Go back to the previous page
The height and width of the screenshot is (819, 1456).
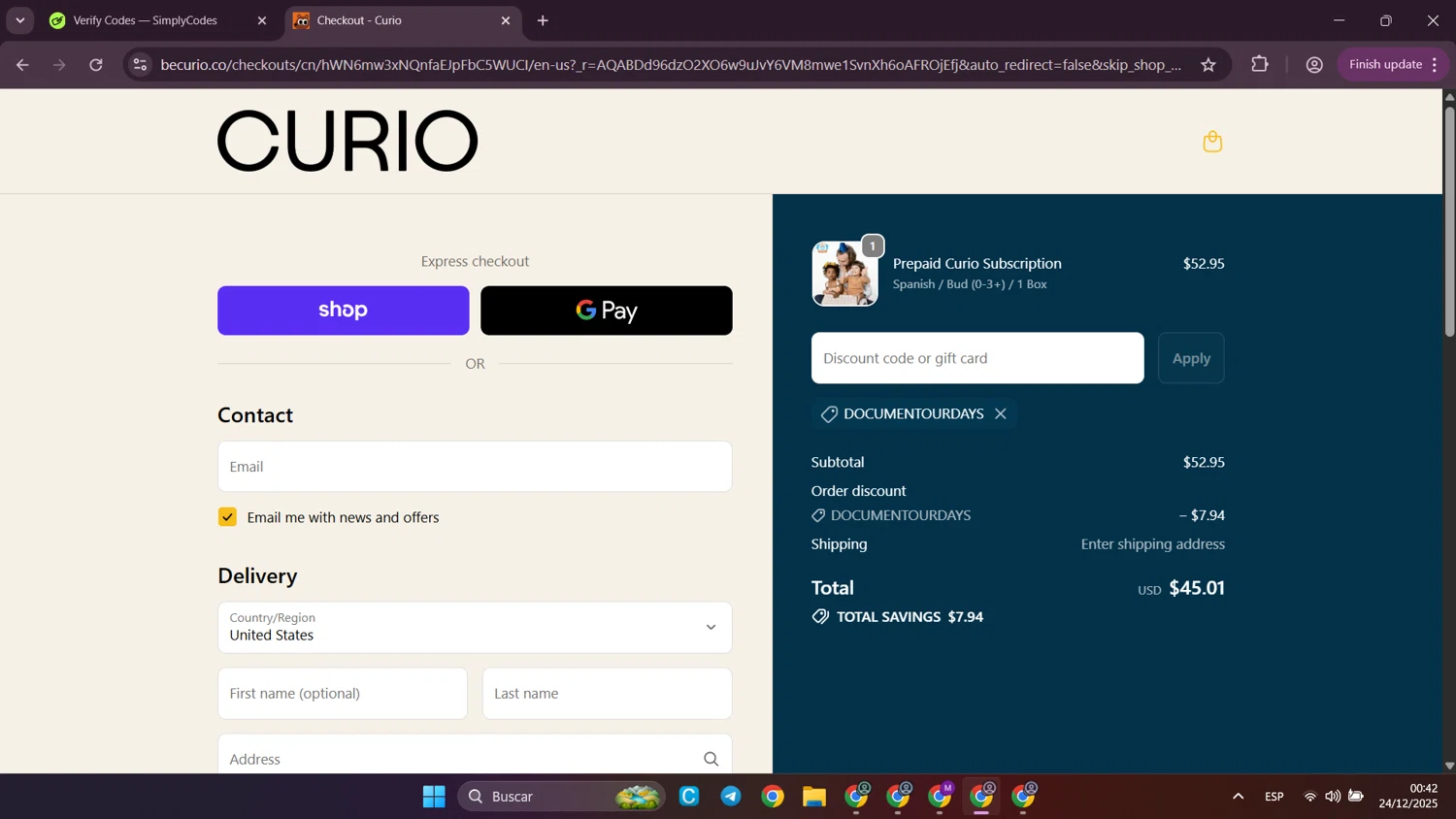pos(22,65)
